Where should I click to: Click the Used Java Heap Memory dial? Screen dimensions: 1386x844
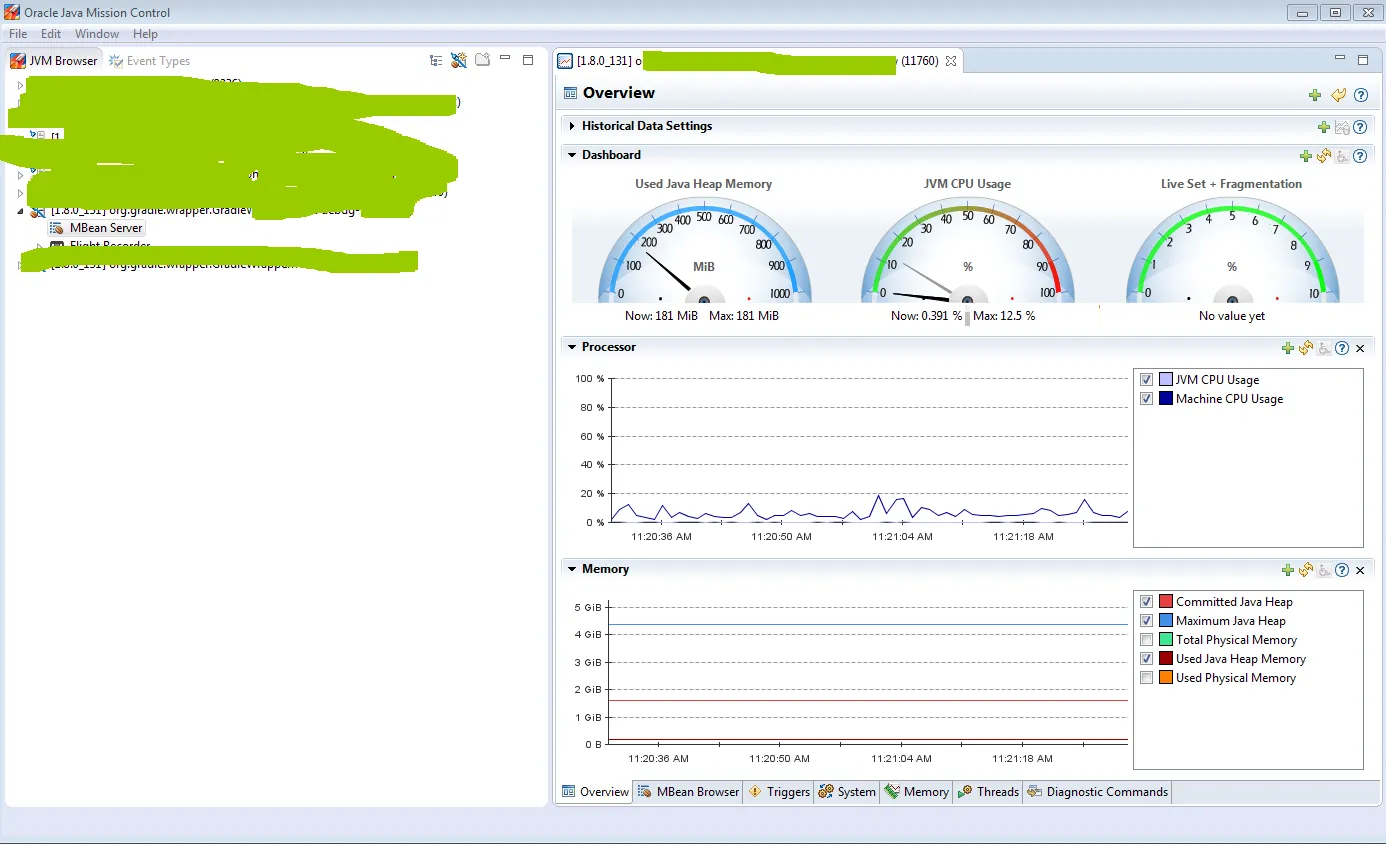coord(704,250)
